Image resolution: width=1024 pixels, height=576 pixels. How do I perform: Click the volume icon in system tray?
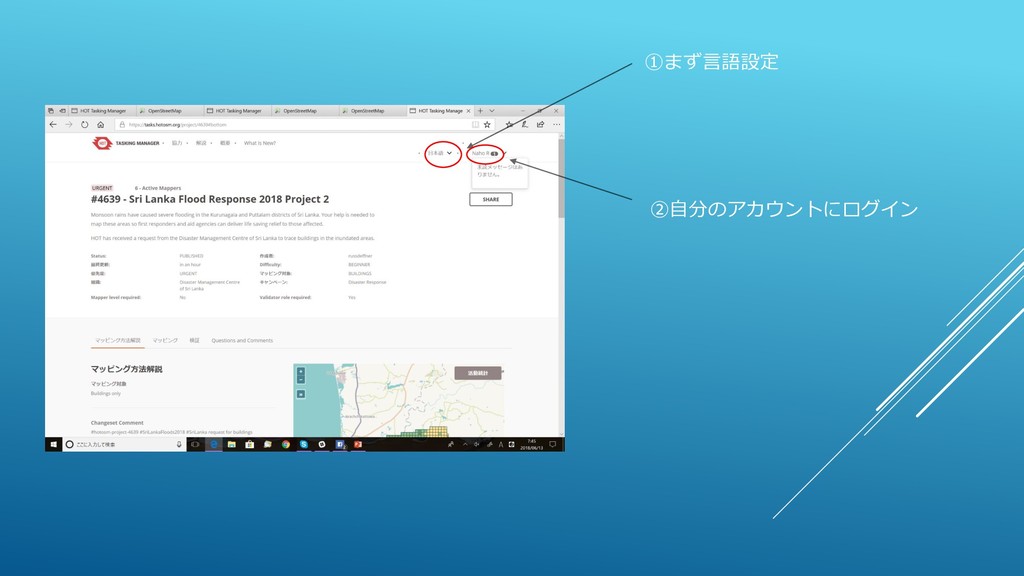point(476,444)
